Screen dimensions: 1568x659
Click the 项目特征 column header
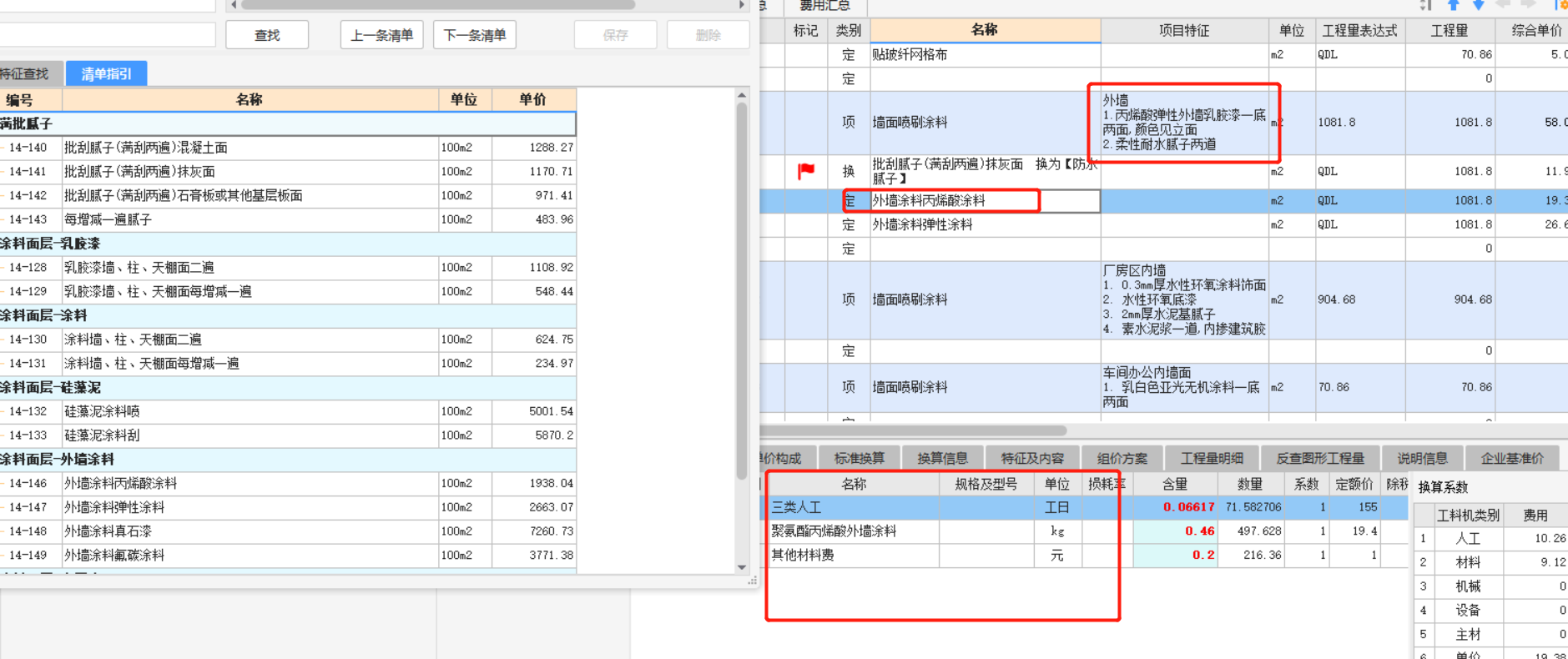[1184, 31]
